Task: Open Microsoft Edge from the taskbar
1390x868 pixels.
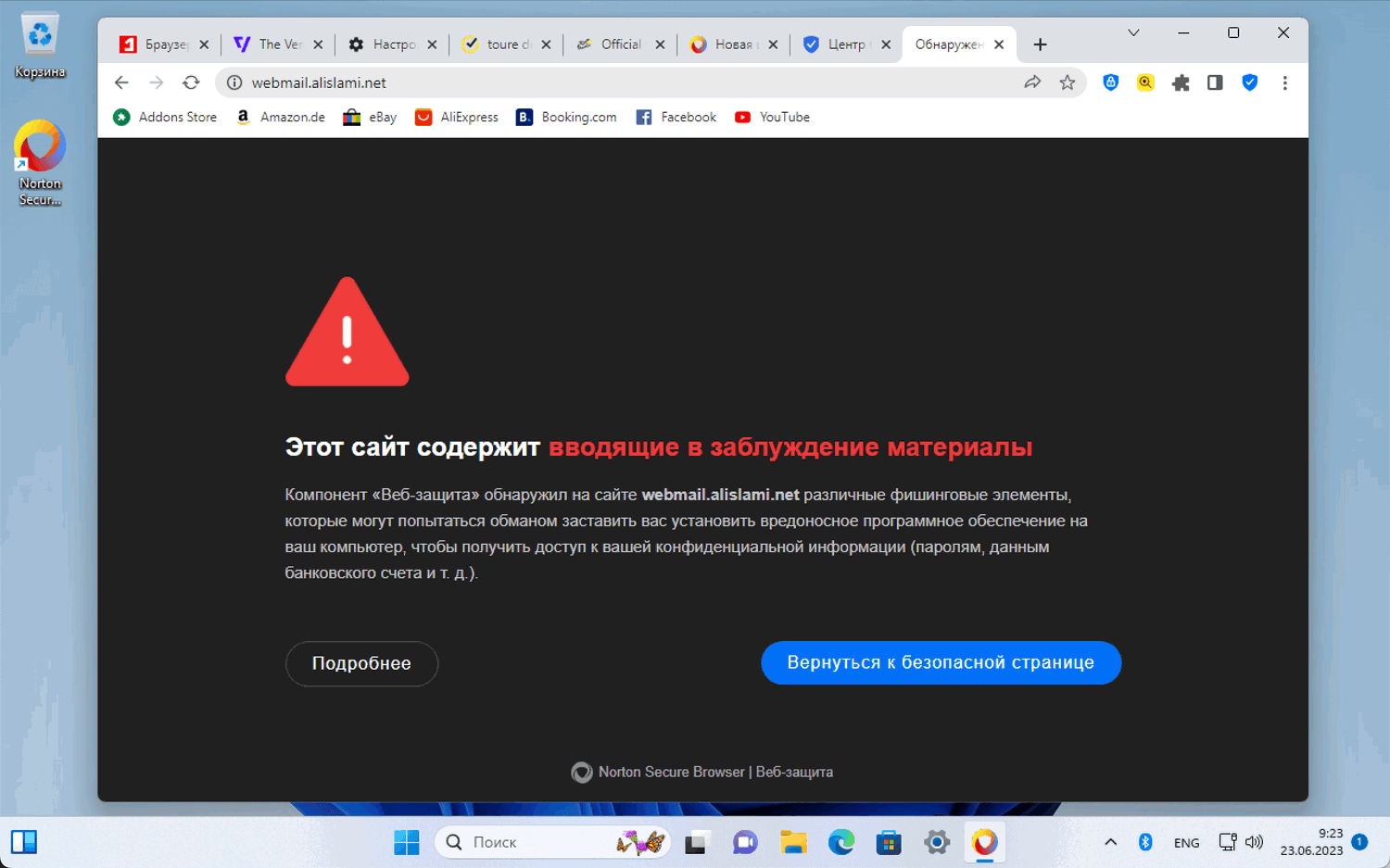Action: (x=841, y=842)
